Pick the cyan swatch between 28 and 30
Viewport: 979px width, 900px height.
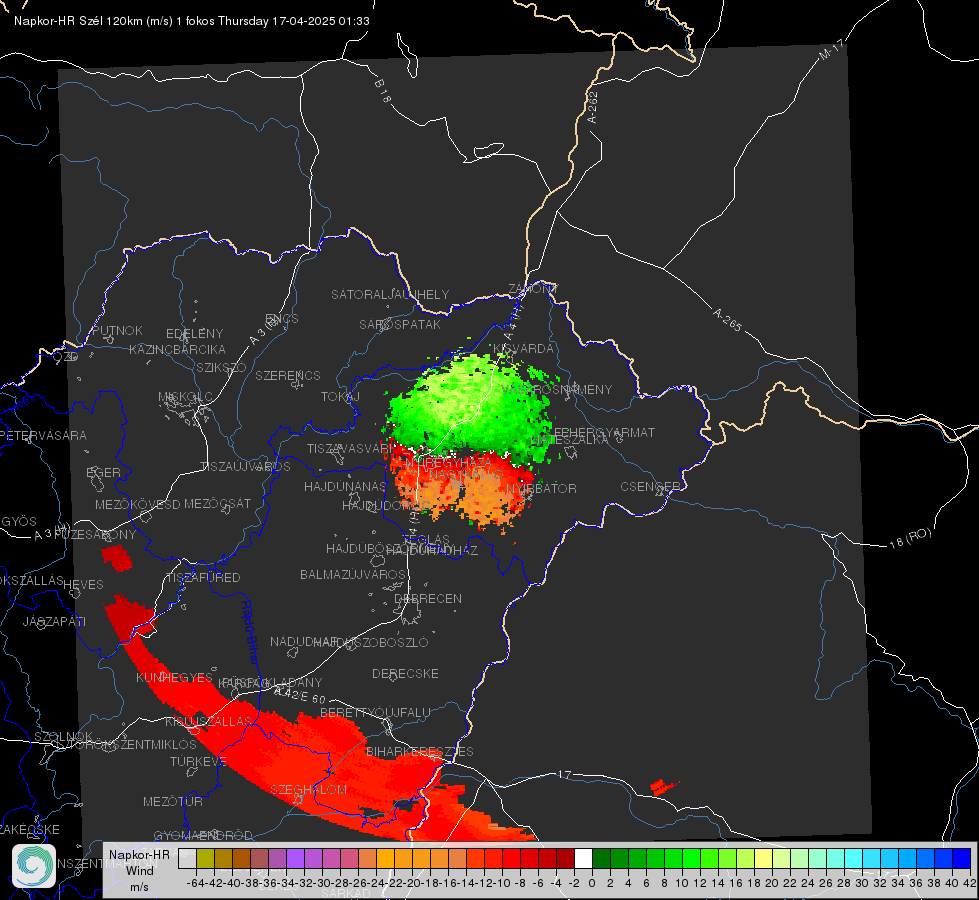click(x=853, y=859)
